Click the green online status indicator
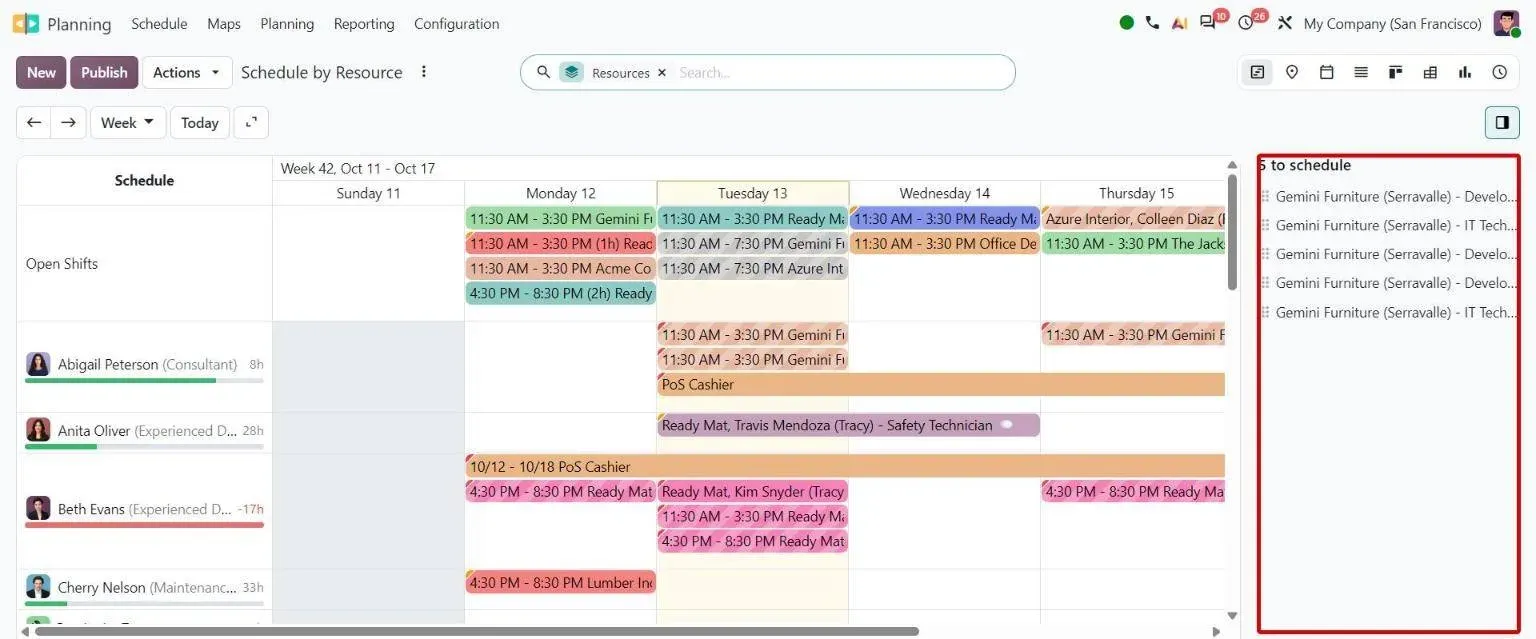Viewport: 1536px width, 639px height. pyautogui.click(x=1127, y=23)
